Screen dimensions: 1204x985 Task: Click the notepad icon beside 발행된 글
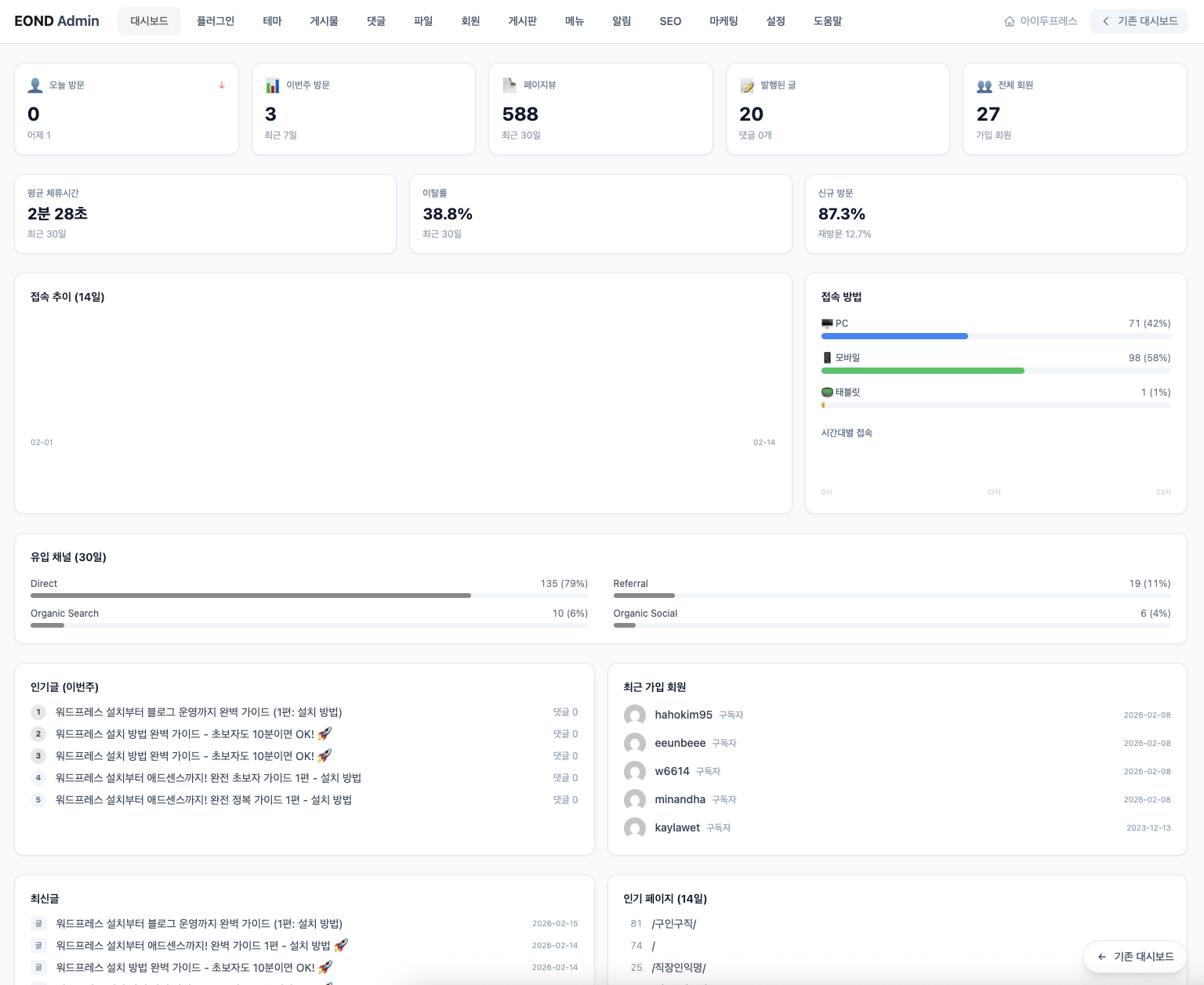click(747, 85)
